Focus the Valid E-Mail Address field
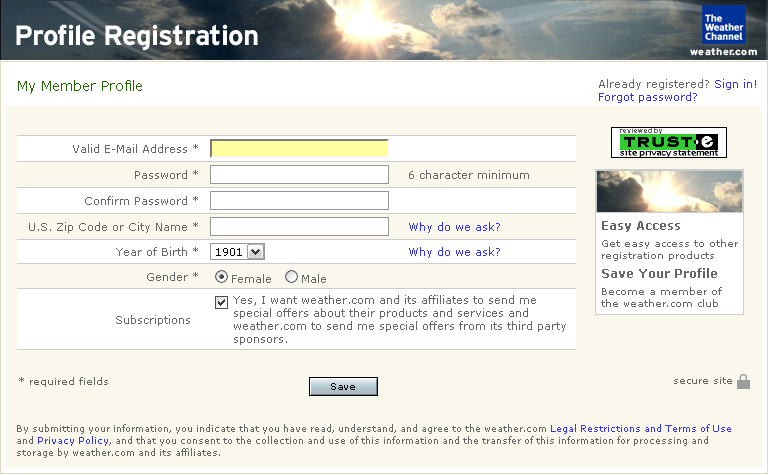This screenshot has height=475, width=768. 299,149
